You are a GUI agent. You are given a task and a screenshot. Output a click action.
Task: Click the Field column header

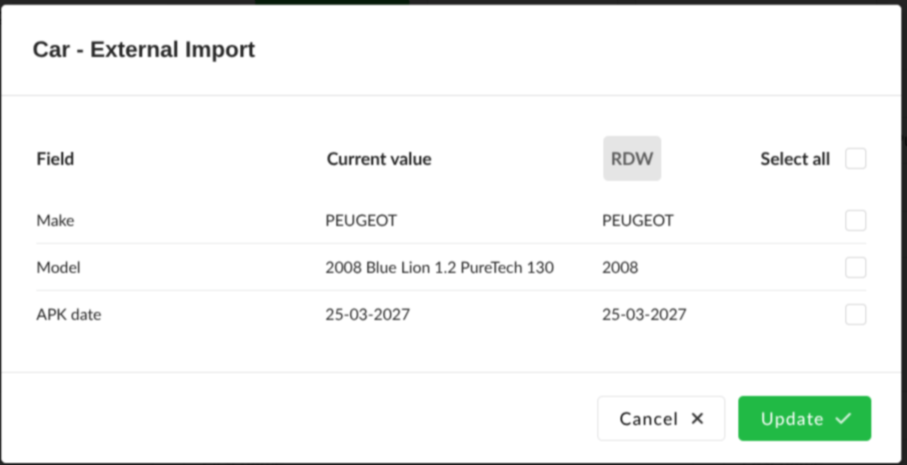(55, 158)
